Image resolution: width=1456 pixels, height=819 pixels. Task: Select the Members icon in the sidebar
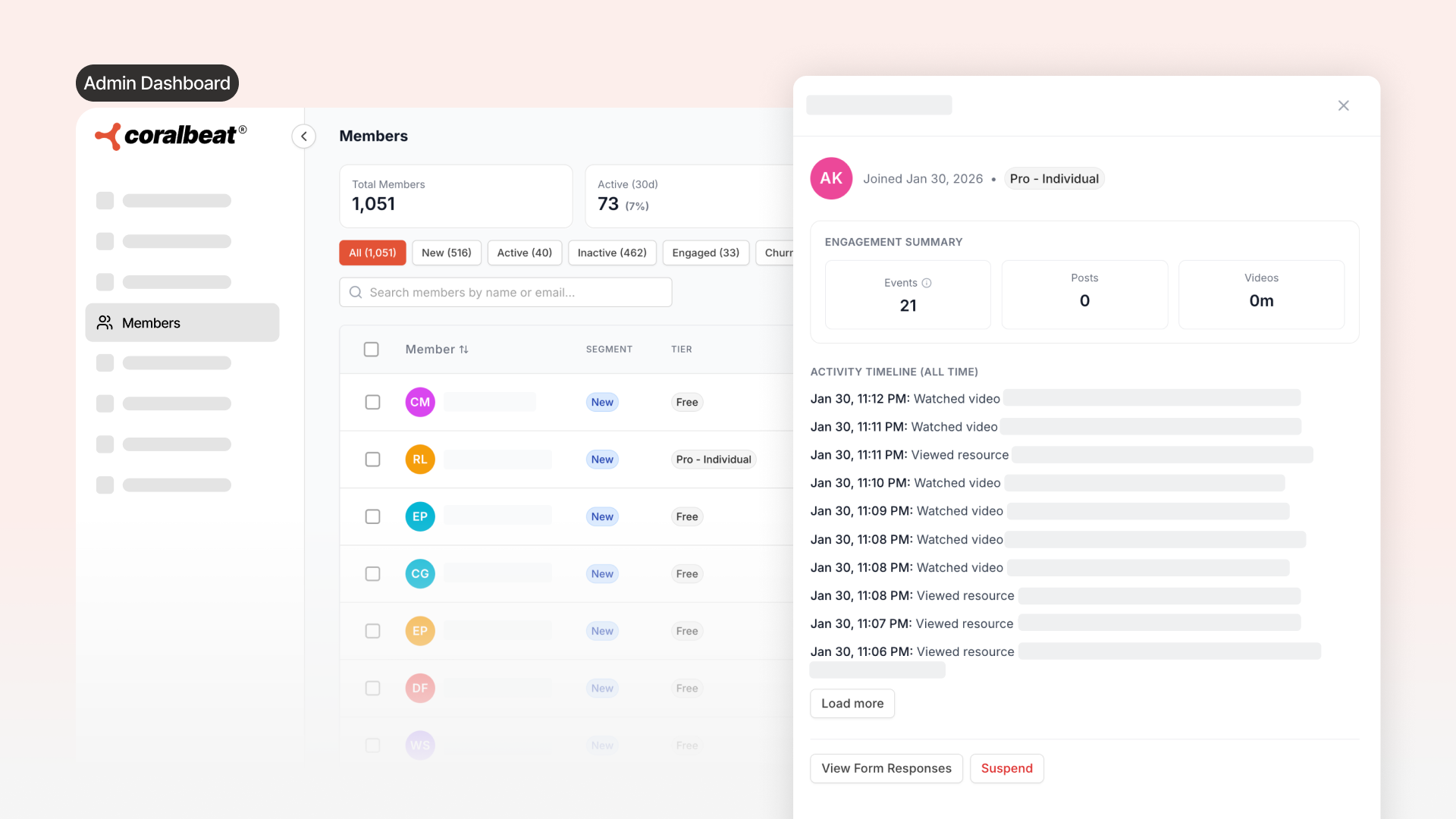[105, 322]
